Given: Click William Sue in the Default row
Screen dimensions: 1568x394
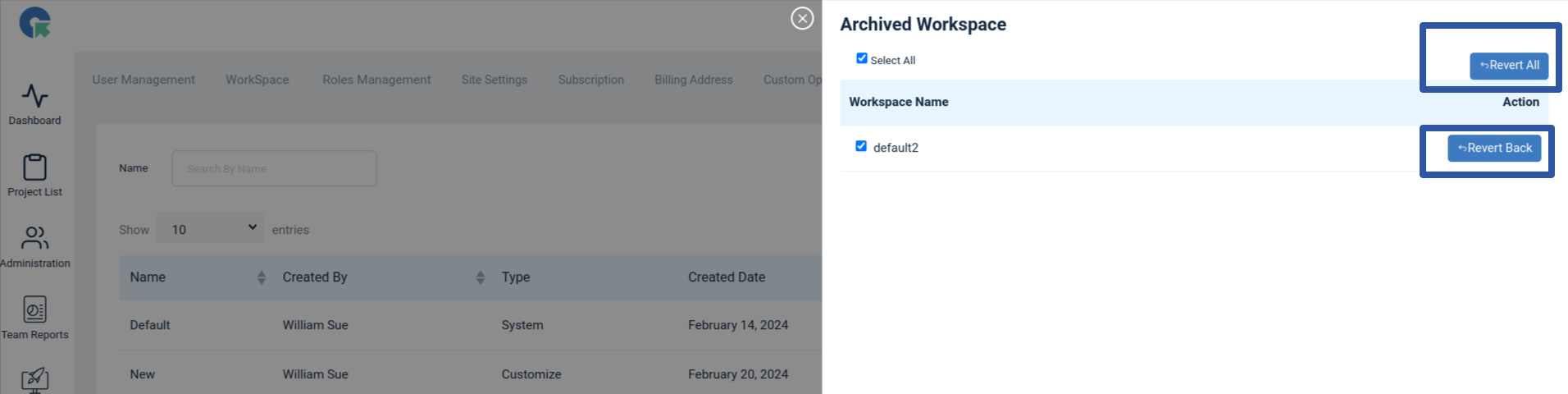Looking at the screenshot, I should point(316,325).
